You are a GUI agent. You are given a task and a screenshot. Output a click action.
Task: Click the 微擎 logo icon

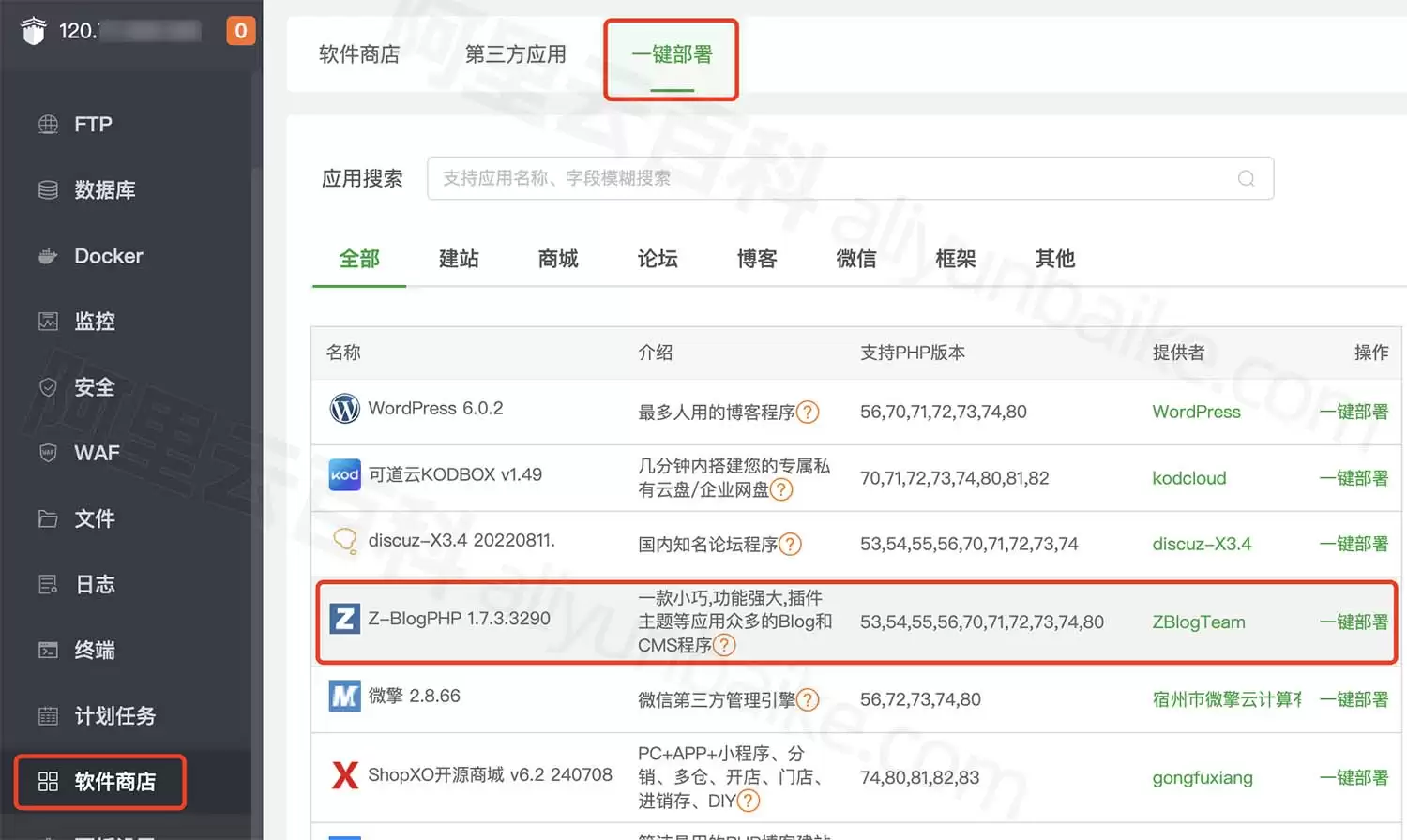coord(345,697)
